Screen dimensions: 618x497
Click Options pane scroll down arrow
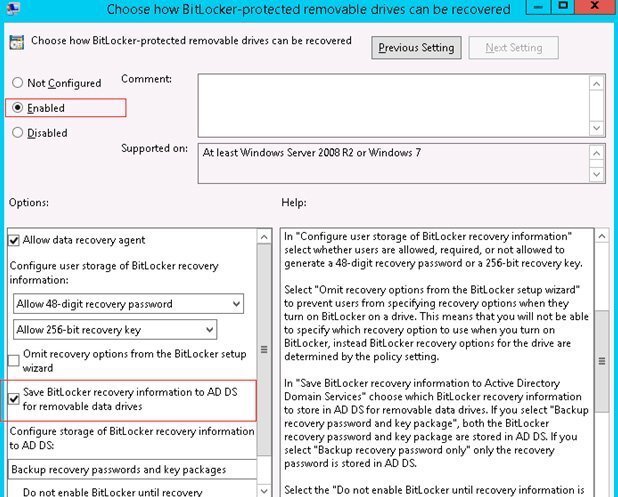click(264, 491)
